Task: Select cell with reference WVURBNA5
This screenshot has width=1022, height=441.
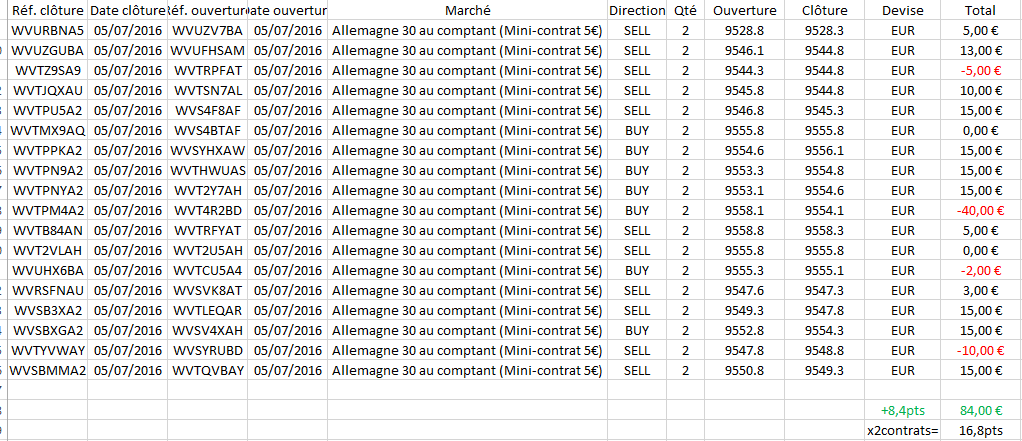Action: click(48, 30)
